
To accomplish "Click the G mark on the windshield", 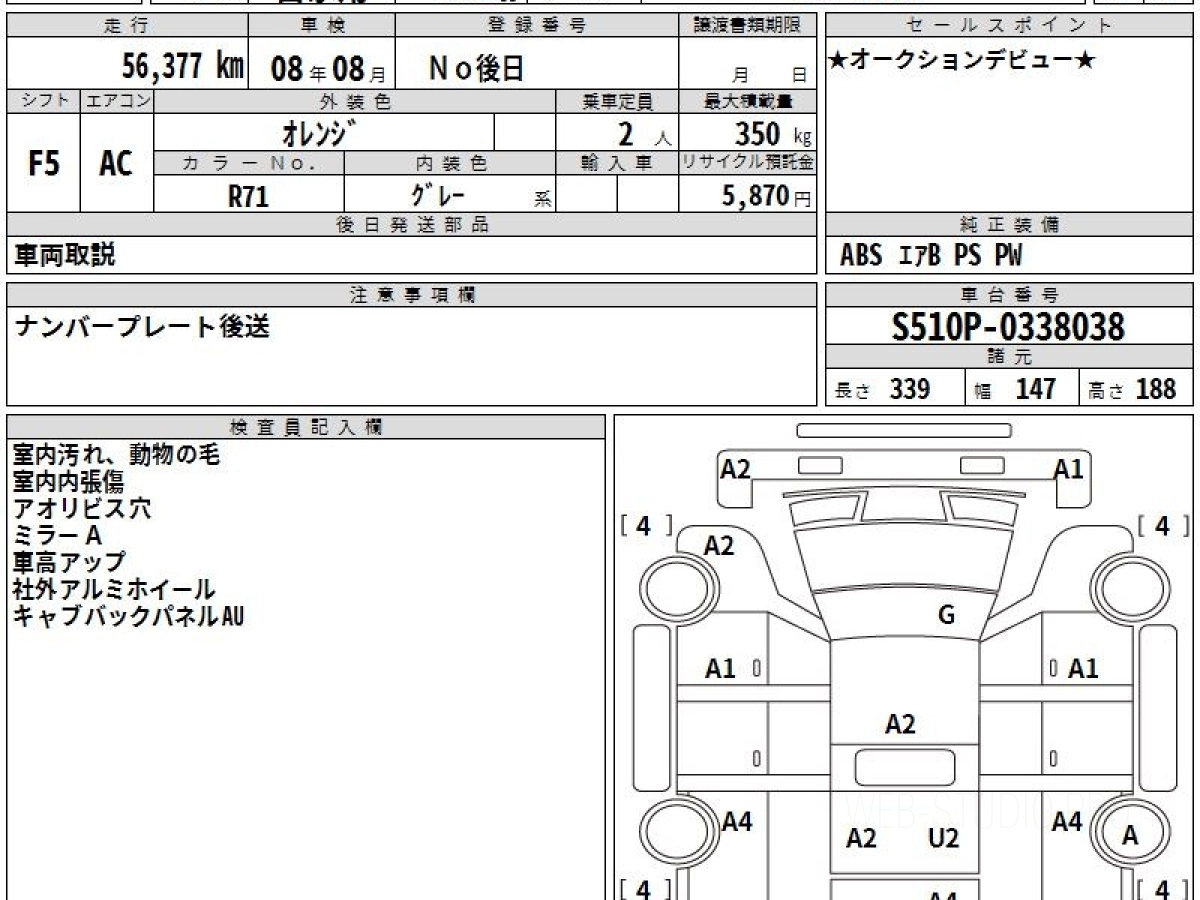I will pos(946,615).
